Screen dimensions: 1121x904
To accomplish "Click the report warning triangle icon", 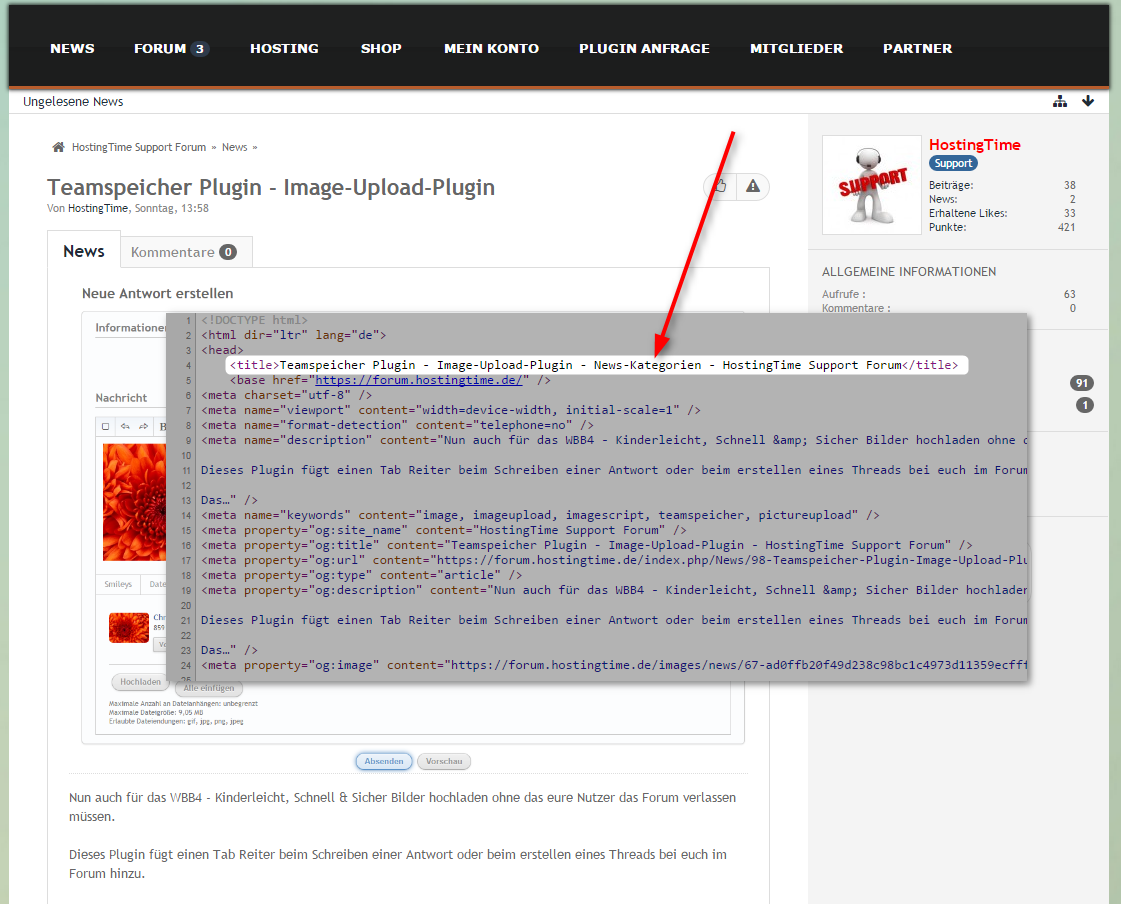I will pyautogui.click(x=753, y=186).
